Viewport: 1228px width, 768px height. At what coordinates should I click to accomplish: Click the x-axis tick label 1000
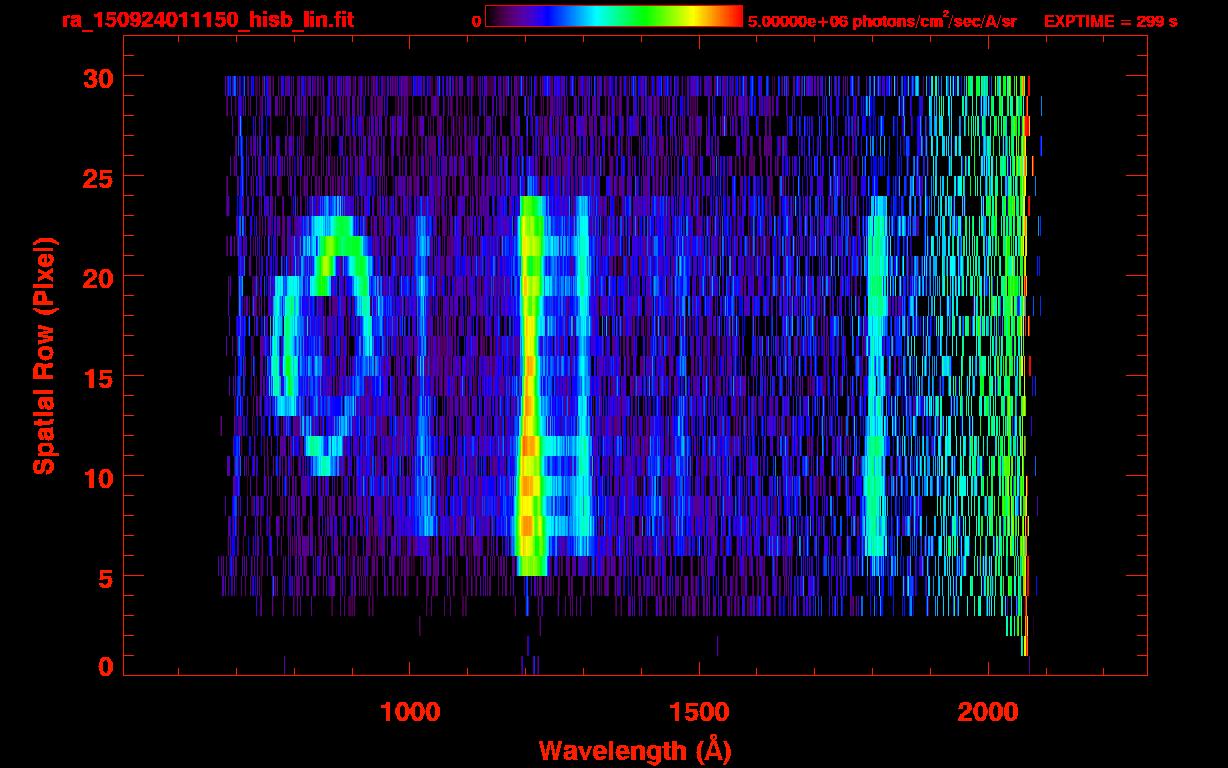coord(410,712)
